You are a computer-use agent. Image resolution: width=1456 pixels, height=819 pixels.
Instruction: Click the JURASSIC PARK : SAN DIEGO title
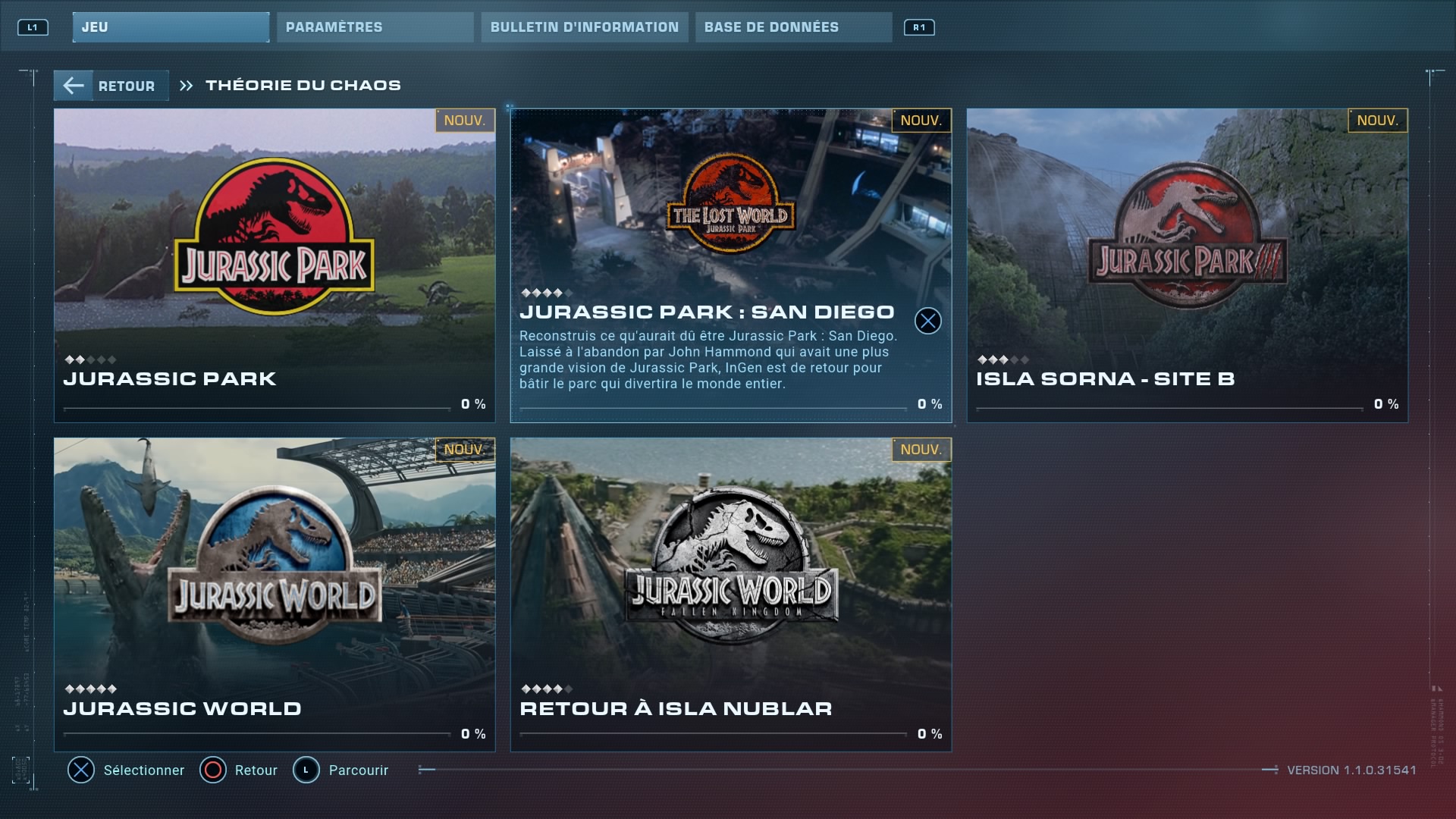pos(707,312)
